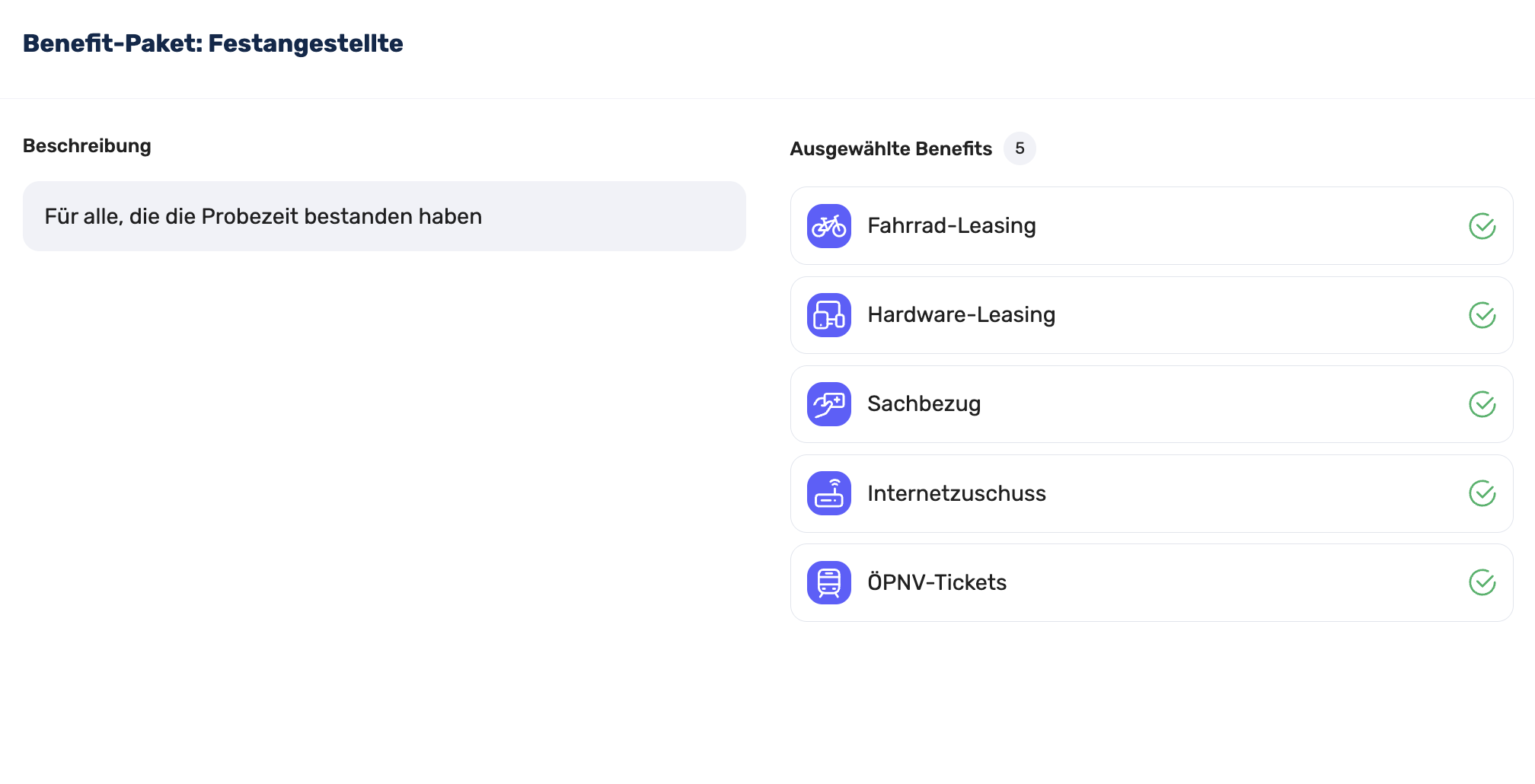Click the router icon for Internetzuschuss

pyautogui.click(x=828, y=493)
